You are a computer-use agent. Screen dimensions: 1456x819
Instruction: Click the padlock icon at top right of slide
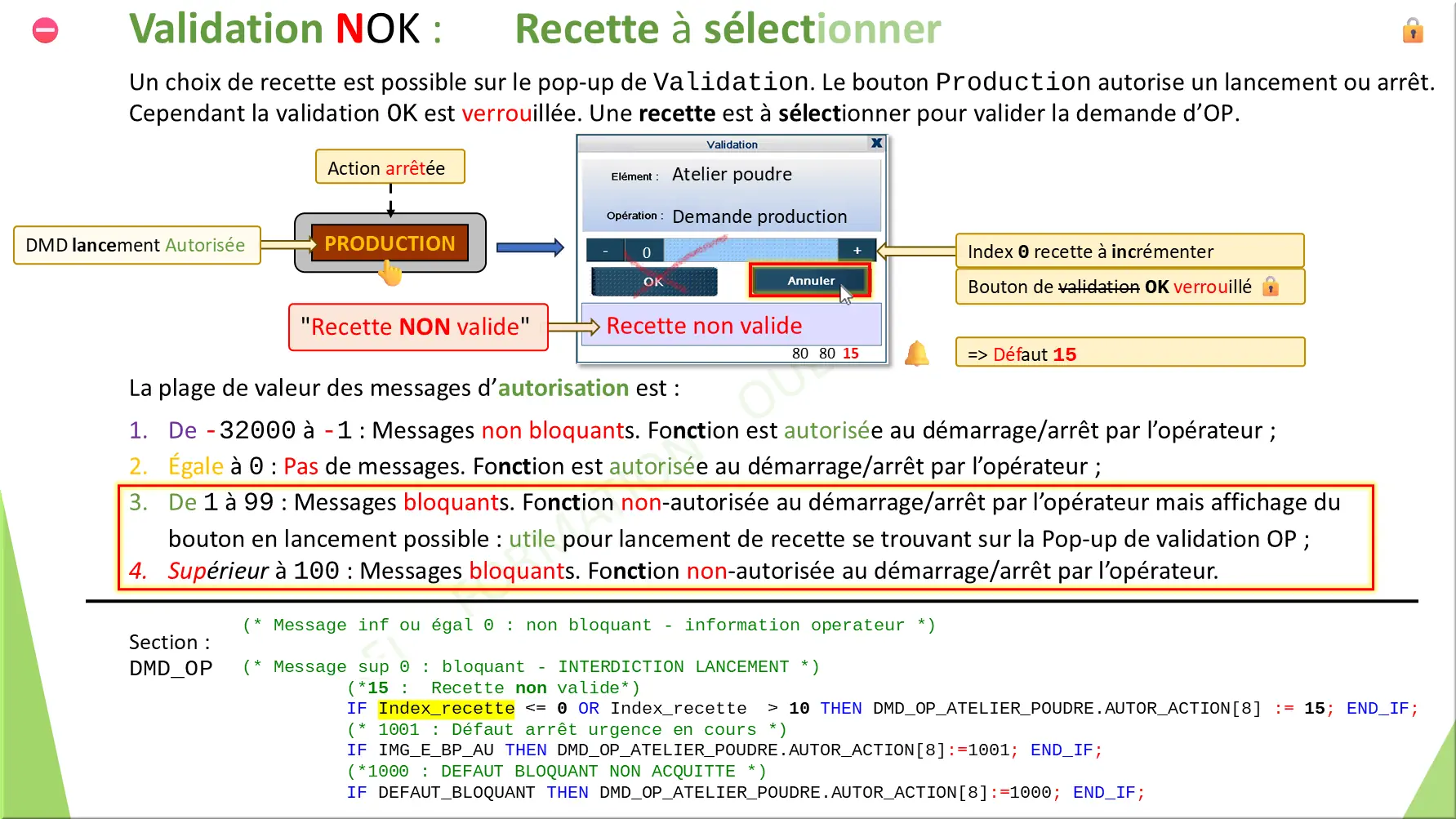[x=1413, y=31]
